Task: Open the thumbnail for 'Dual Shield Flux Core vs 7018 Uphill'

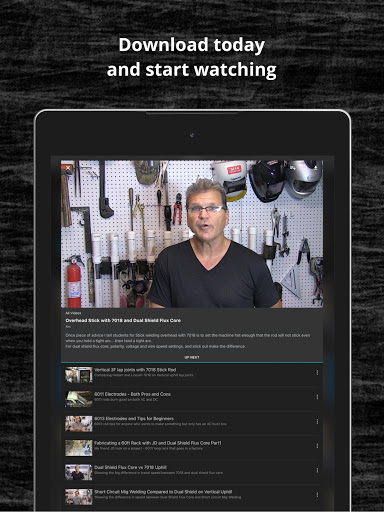Action: coord(79,472)
